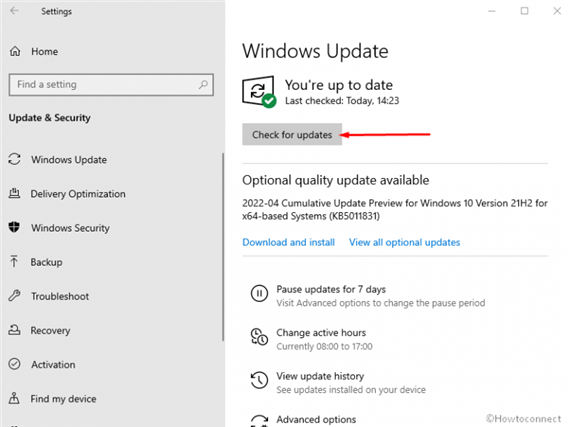Click 'Visit Advanced options to change the pause period'
The image size is (570, 427).
point(381,303)
